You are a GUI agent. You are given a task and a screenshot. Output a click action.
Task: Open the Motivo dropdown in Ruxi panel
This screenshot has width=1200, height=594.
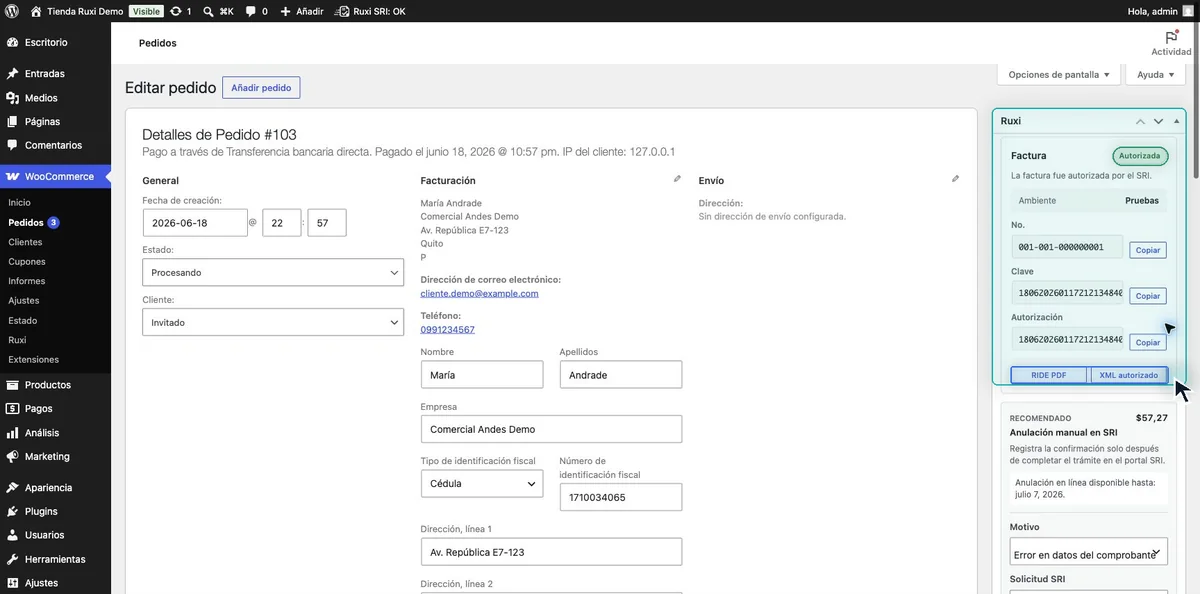tap(1089, 552)
